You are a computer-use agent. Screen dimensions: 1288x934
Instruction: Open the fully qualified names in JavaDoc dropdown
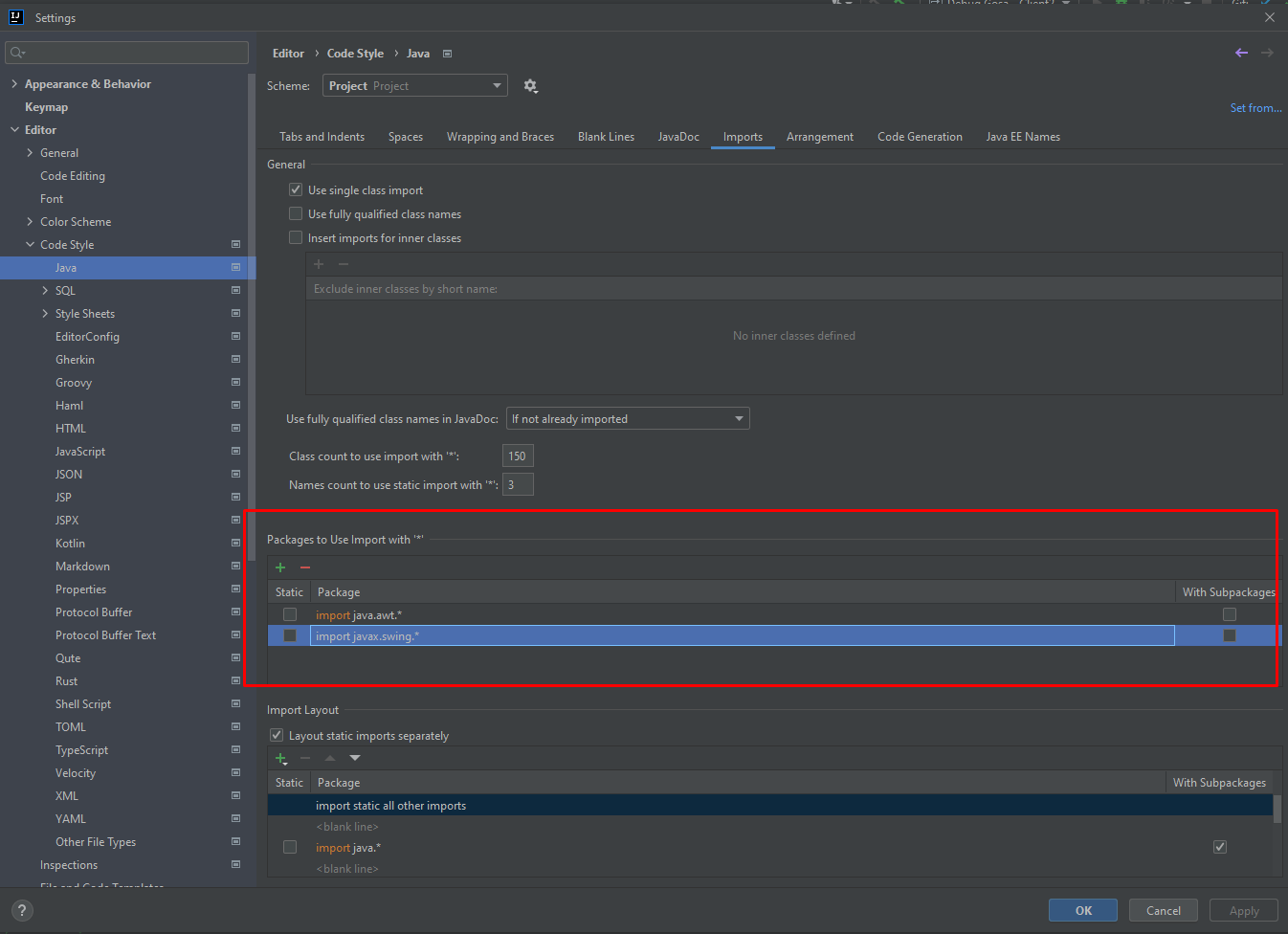pos(628,419)
